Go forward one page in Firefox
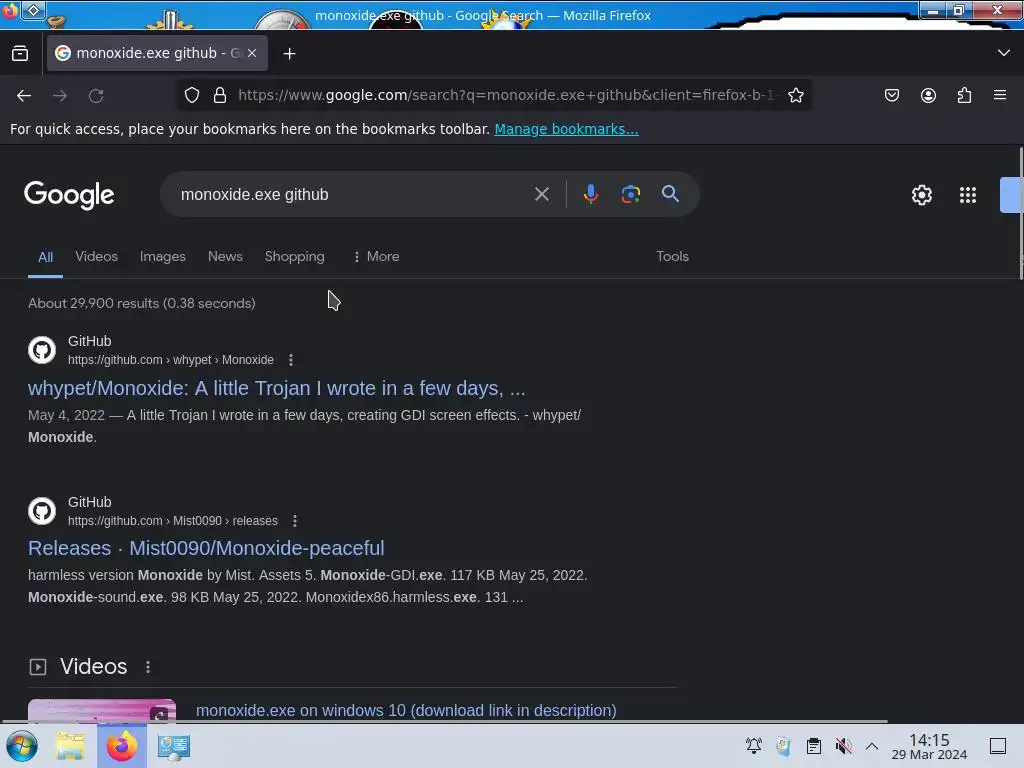 click(x=60, y=95)
